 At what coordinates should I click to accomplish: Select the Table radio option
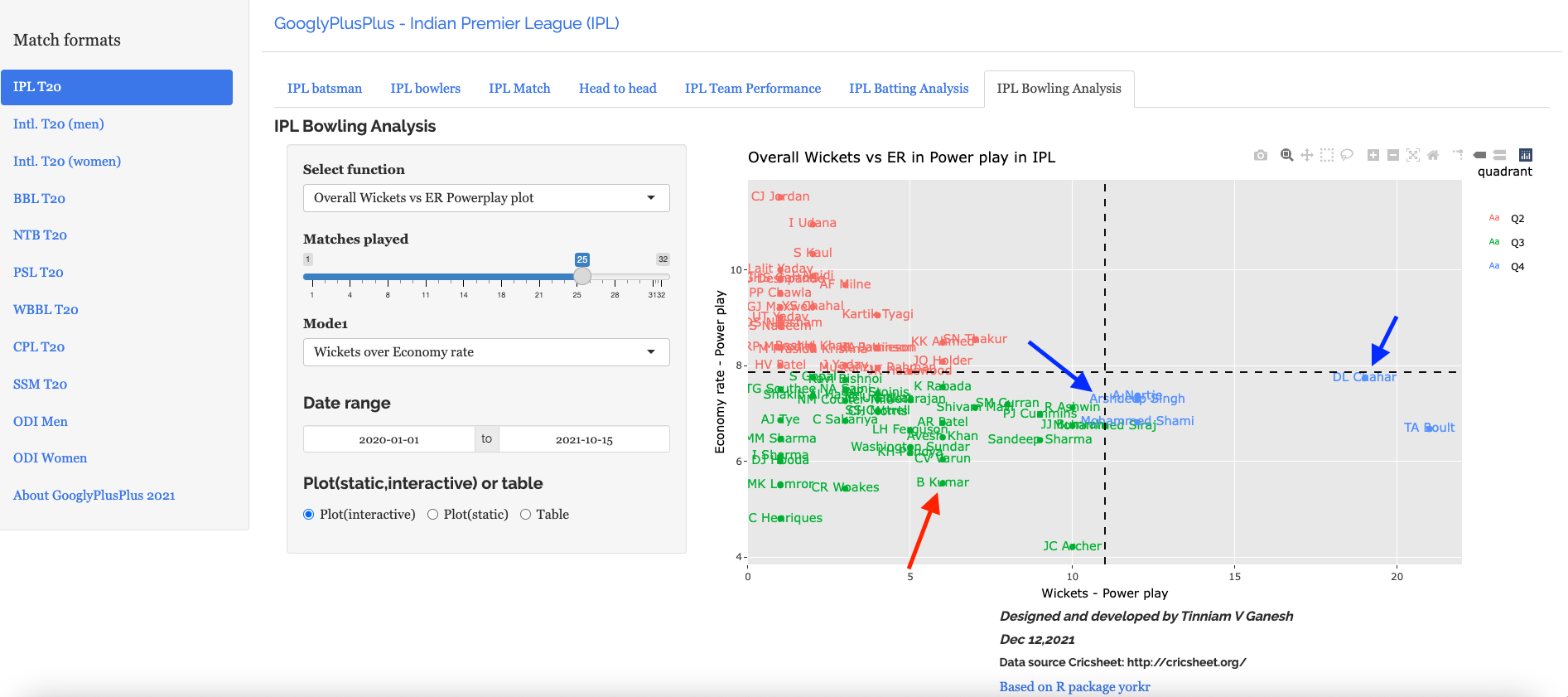tap(525, 515)
